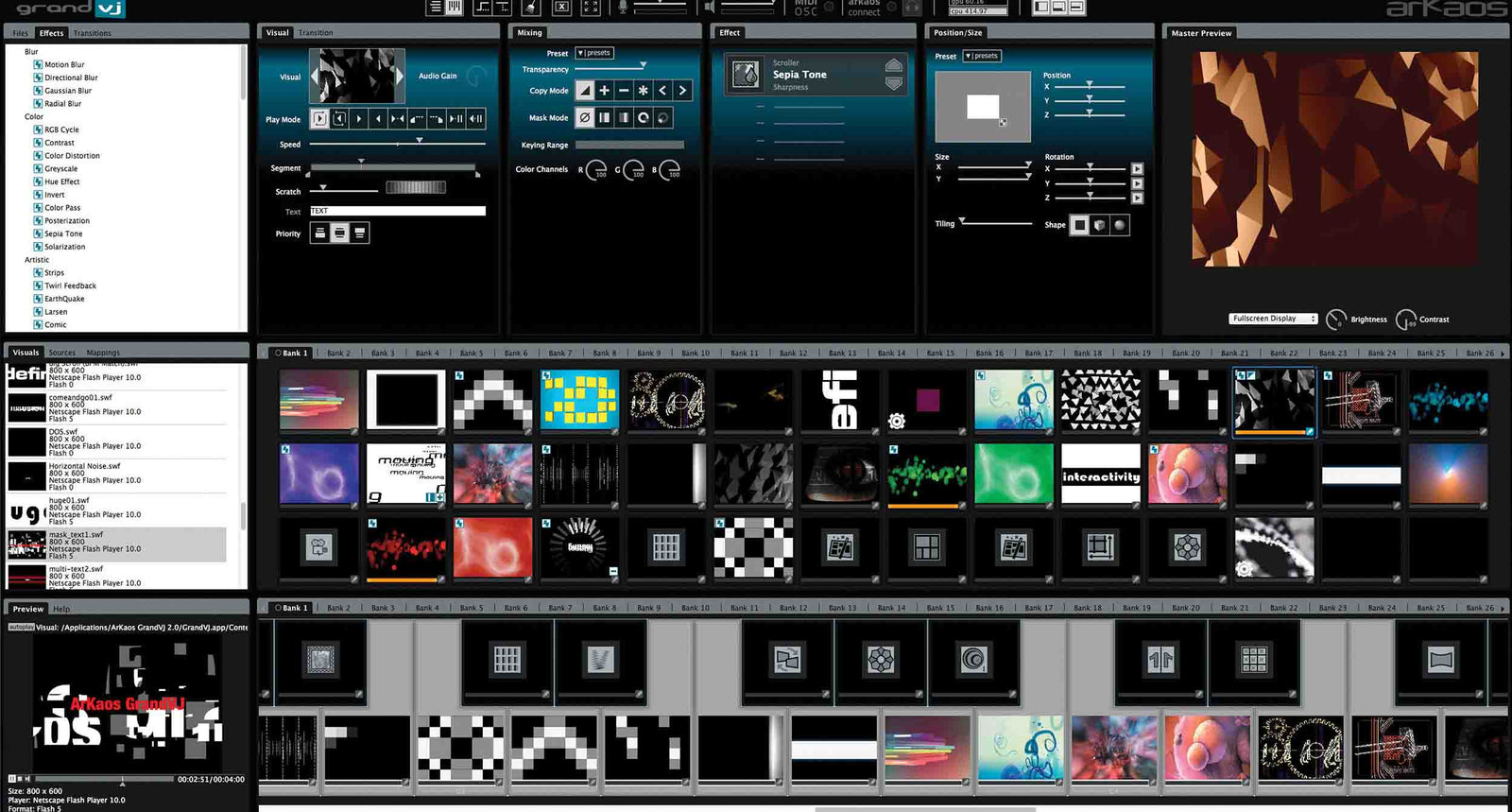
Task: Open the Fullscreen Display dropdown
Action: (x=1273, y=319)
